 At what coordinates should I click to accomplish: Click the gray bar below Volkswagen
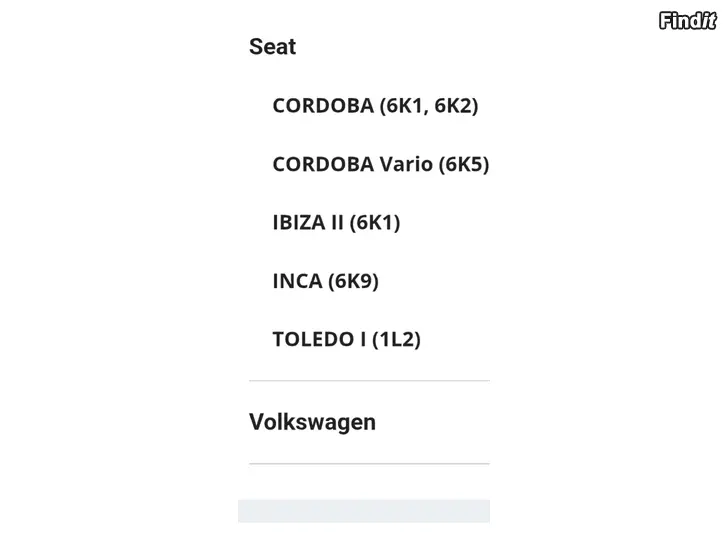click(x=364, y=511)
